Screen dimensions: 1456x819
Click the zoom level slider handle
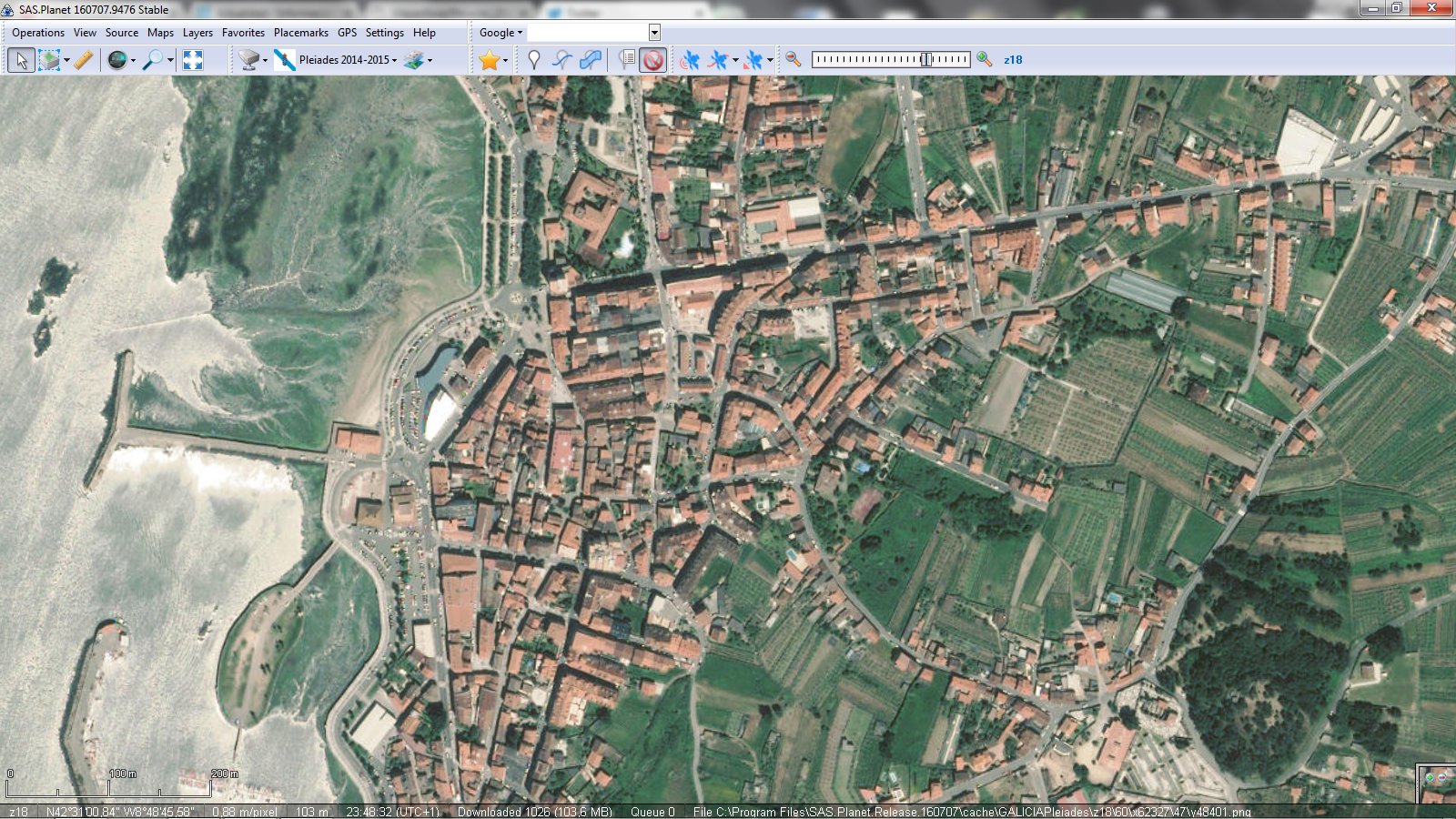tap(925, 59)
